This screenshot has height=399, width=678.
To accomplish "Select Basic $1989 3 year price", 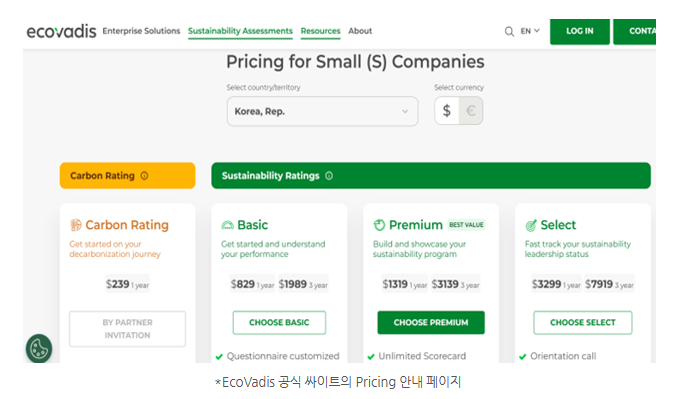I will click(x=303, y=284).
